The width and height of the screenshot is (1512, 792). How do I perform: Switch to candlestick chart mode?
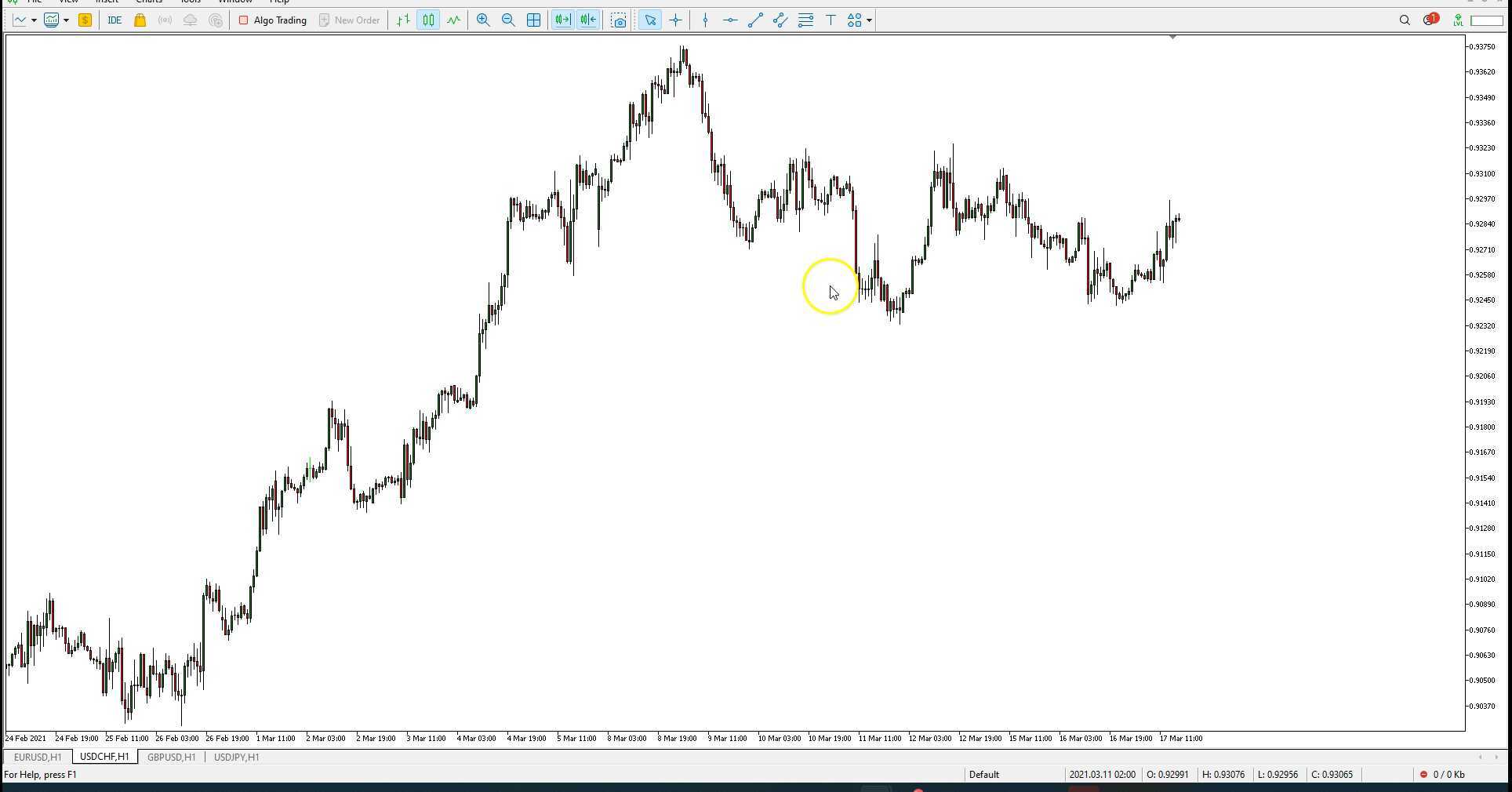[x=428, y=20]
